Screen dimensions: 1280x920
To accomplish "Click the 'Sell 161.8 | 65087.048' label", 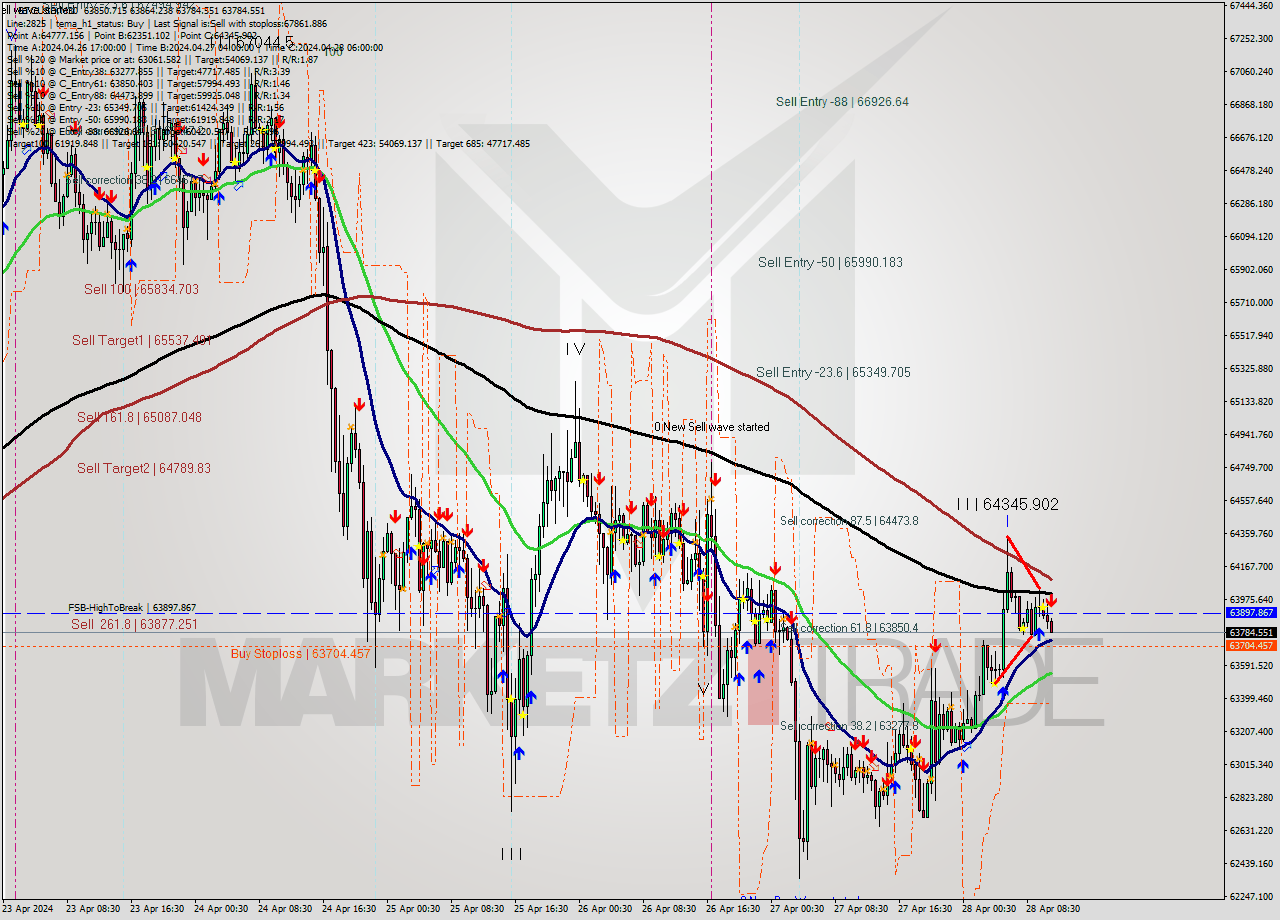I will coord(139,418).
